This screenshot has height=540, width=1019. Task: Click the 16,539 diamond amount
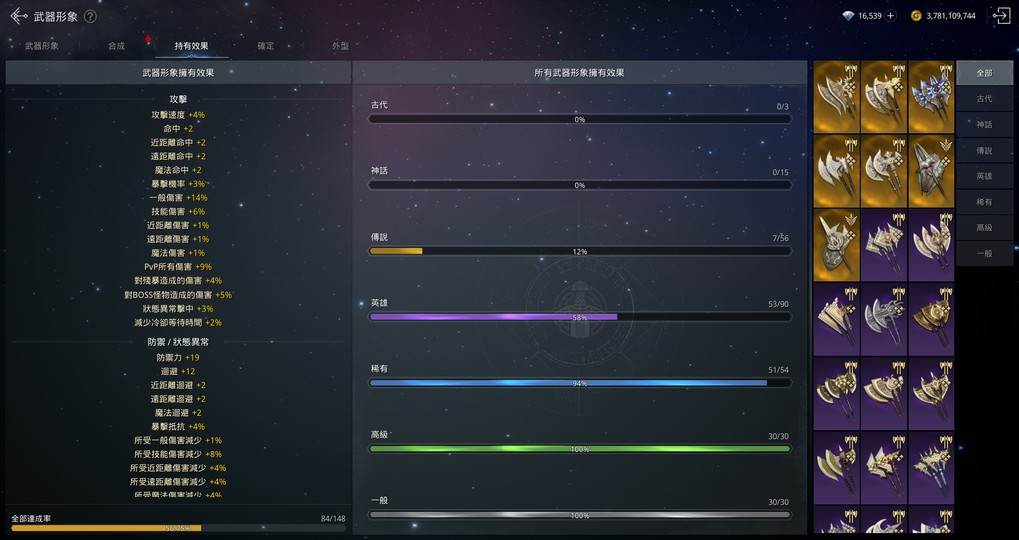[x=870, y=16]
